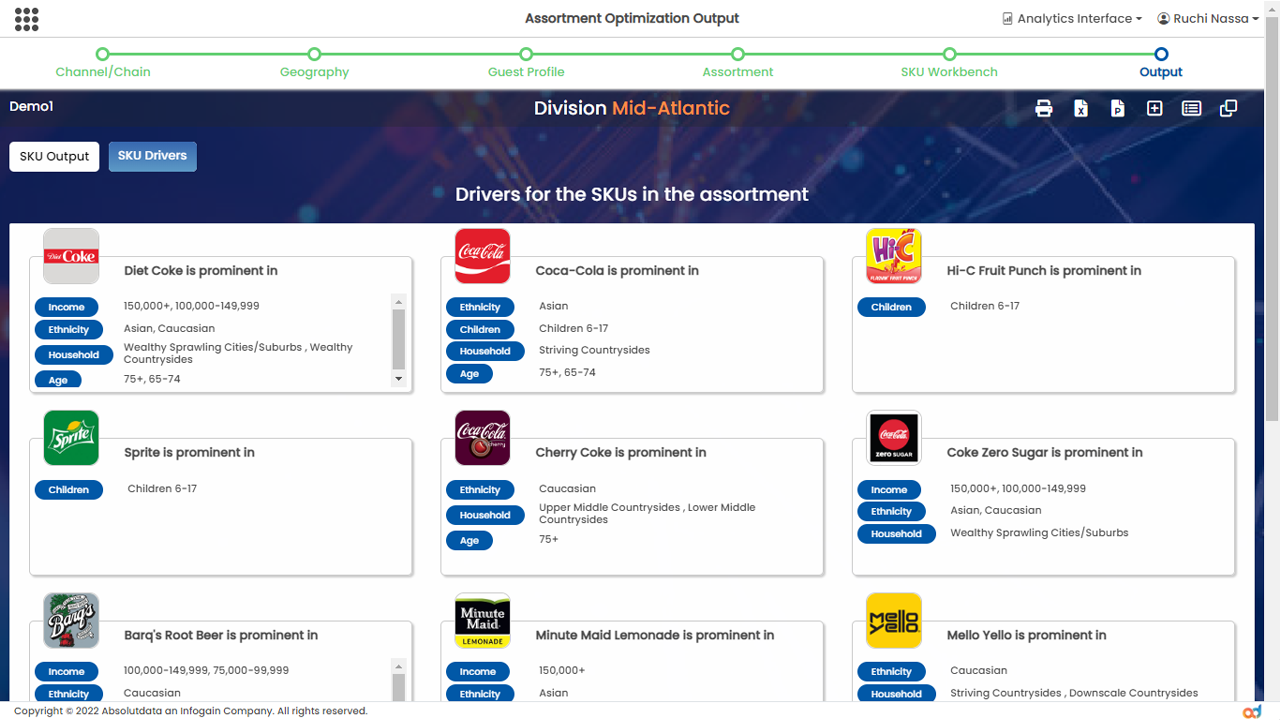
Task: Click Diet Coke Income tag
Action: [x=67, y=307]
